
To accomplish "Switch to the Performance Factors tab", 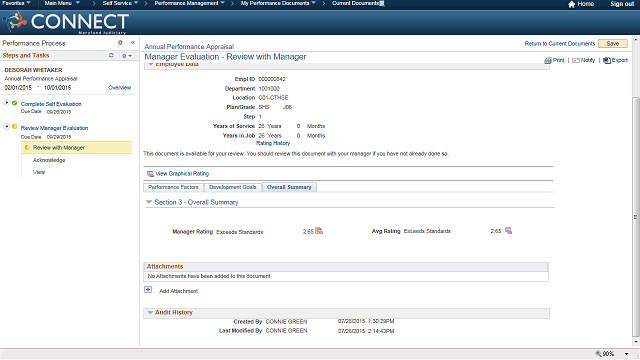I will pos(173,187).
